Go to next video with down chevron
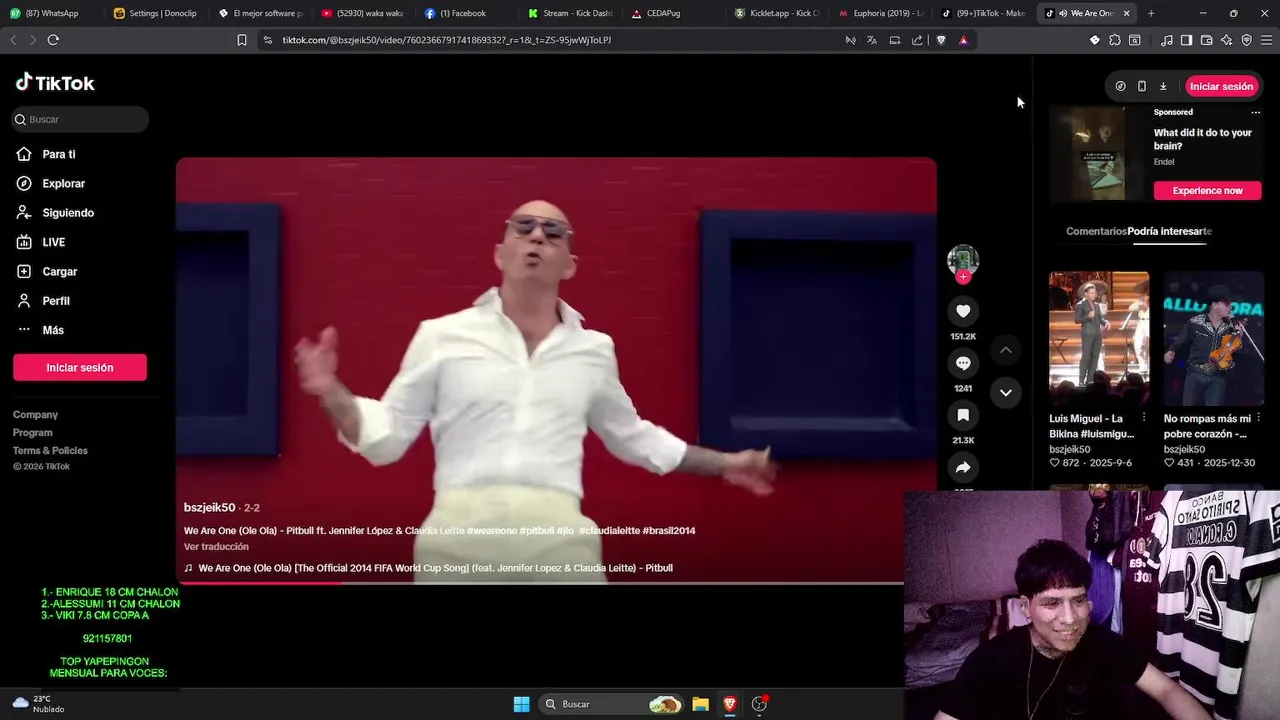This screenshot has height=720, width=1280. tap(1006, 392)
